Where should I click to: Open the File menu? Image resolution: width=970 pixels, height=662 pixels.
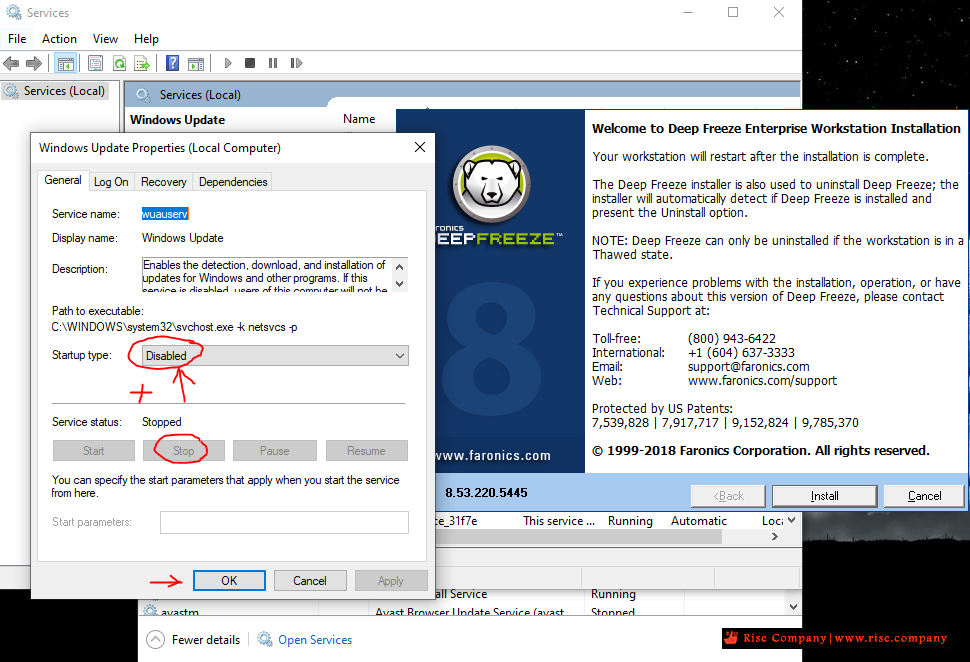[x=17, y=38]
